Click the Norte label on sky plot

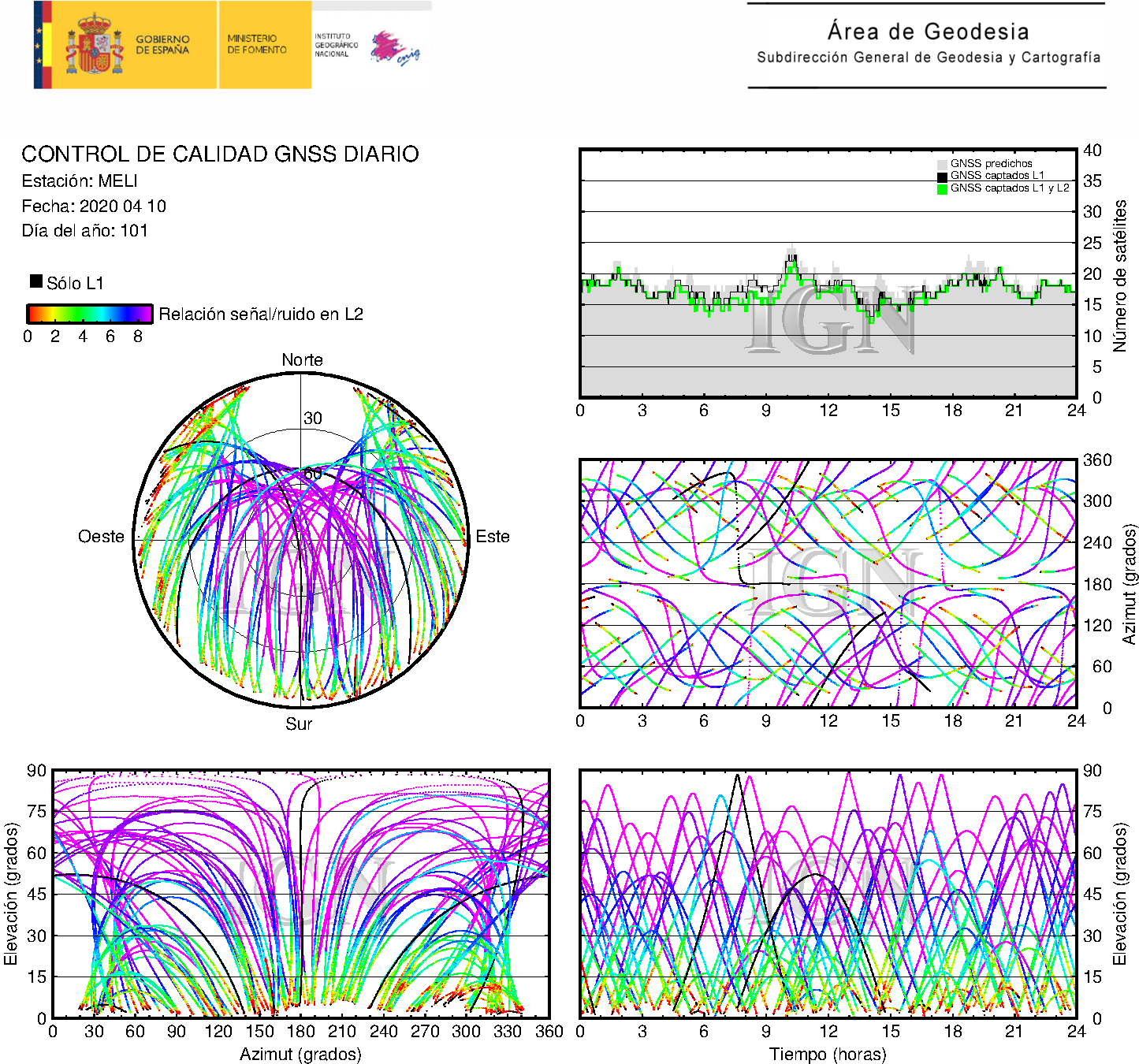[302, 360]
